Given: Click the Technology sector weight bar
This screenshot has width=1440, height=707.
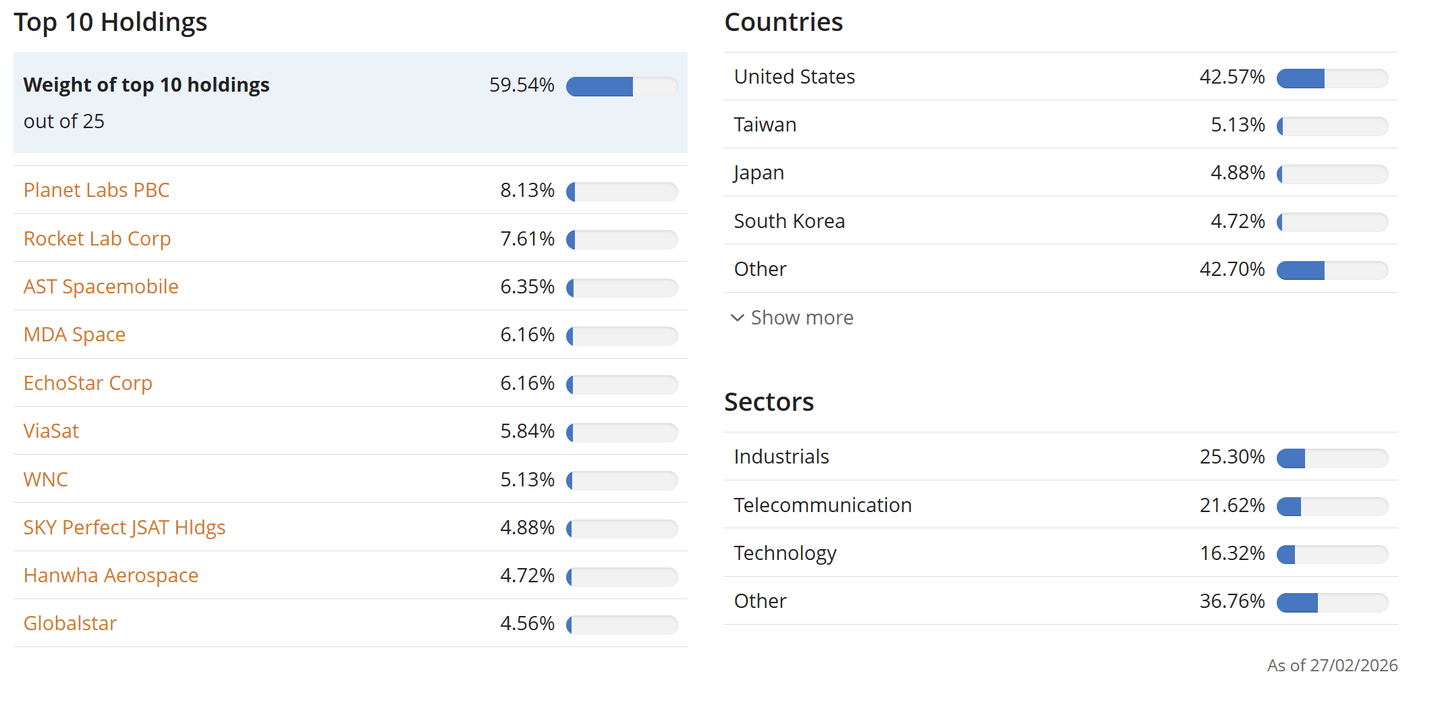Looking at the screenshot, I should 1332,554.
